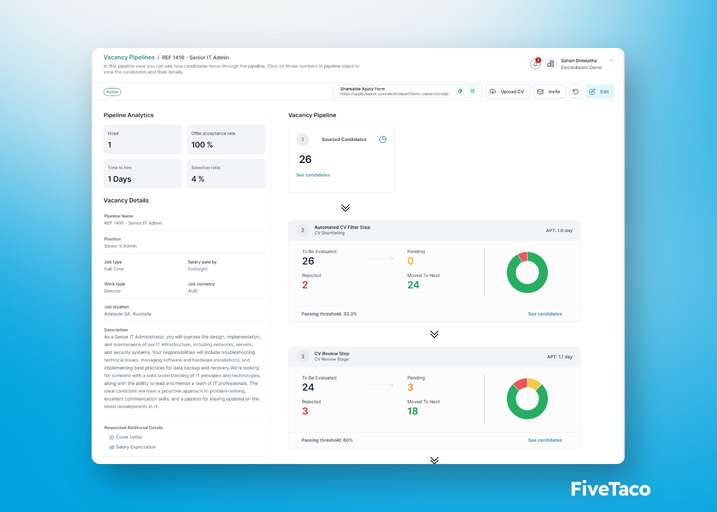Click See candidates in CV Review Step

[545, 440]
